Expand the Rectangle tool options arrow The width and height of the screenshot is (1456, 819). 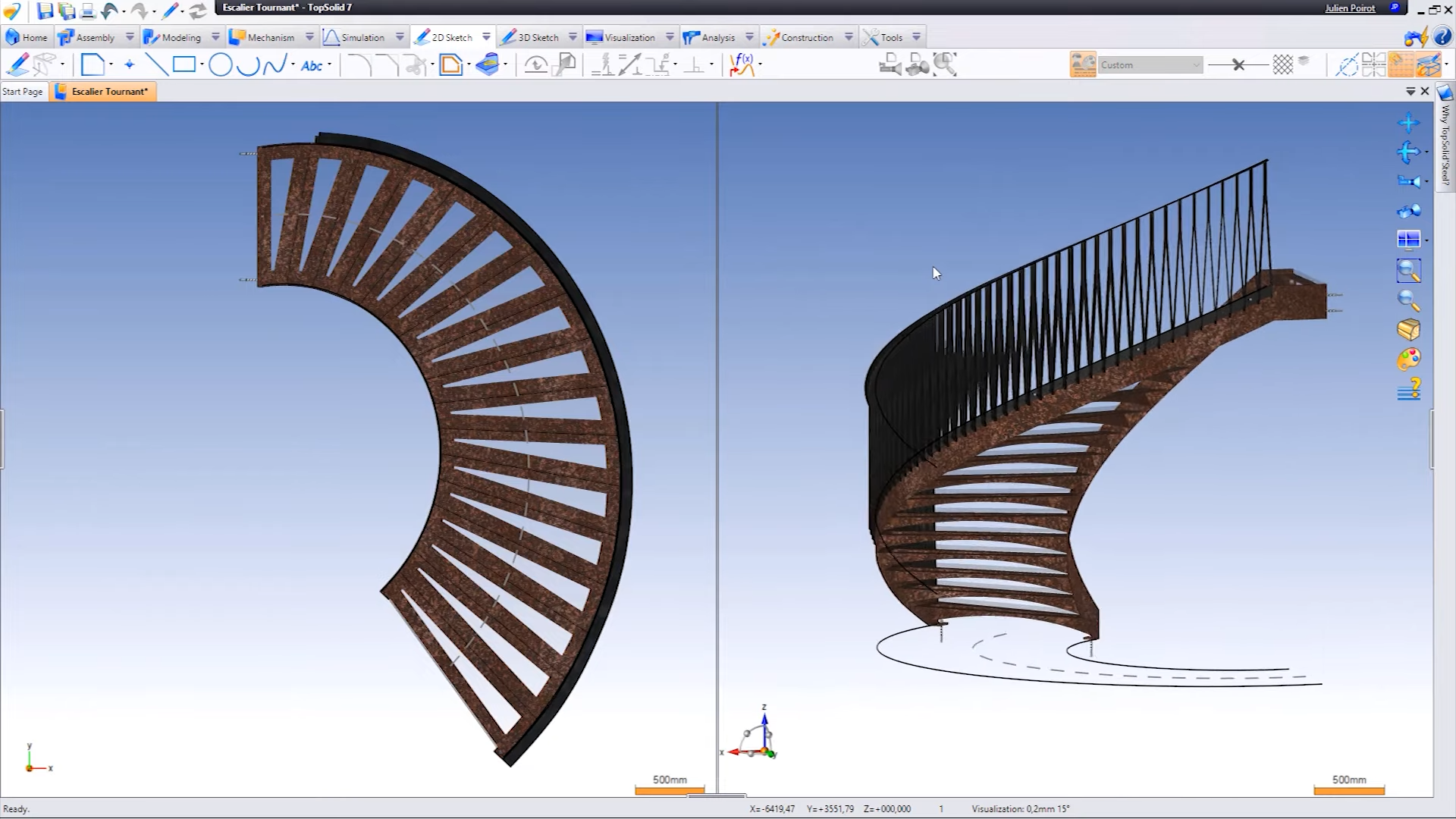coord(202,65)
